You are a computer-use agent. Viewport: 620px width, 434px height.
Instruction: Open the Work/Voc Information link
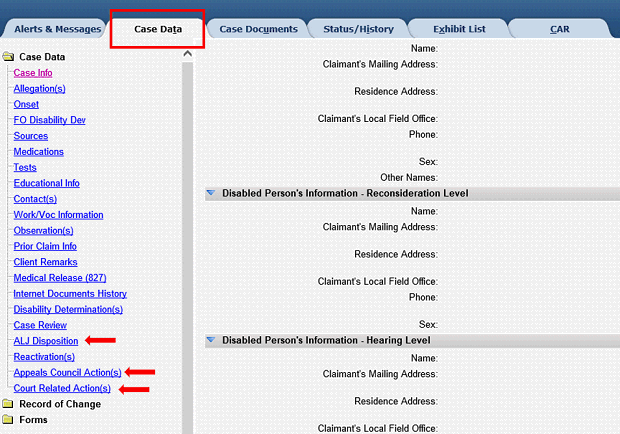click(x=58, y=215)
